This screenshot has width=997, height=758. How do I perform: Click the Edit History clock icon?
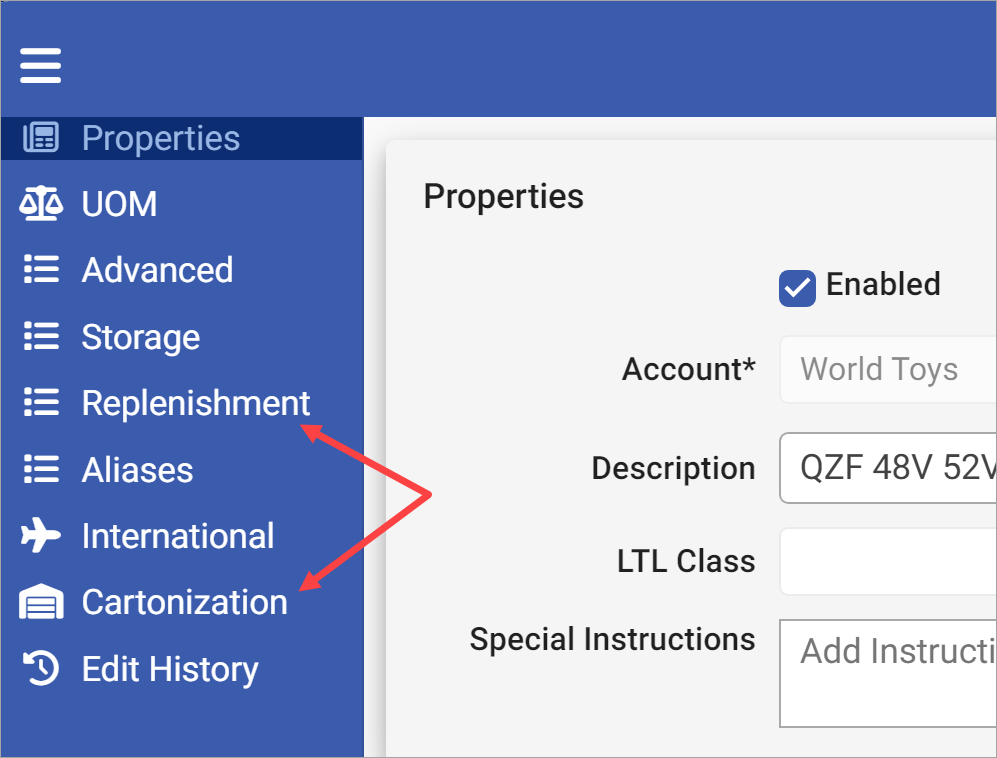tap(40, 668)
